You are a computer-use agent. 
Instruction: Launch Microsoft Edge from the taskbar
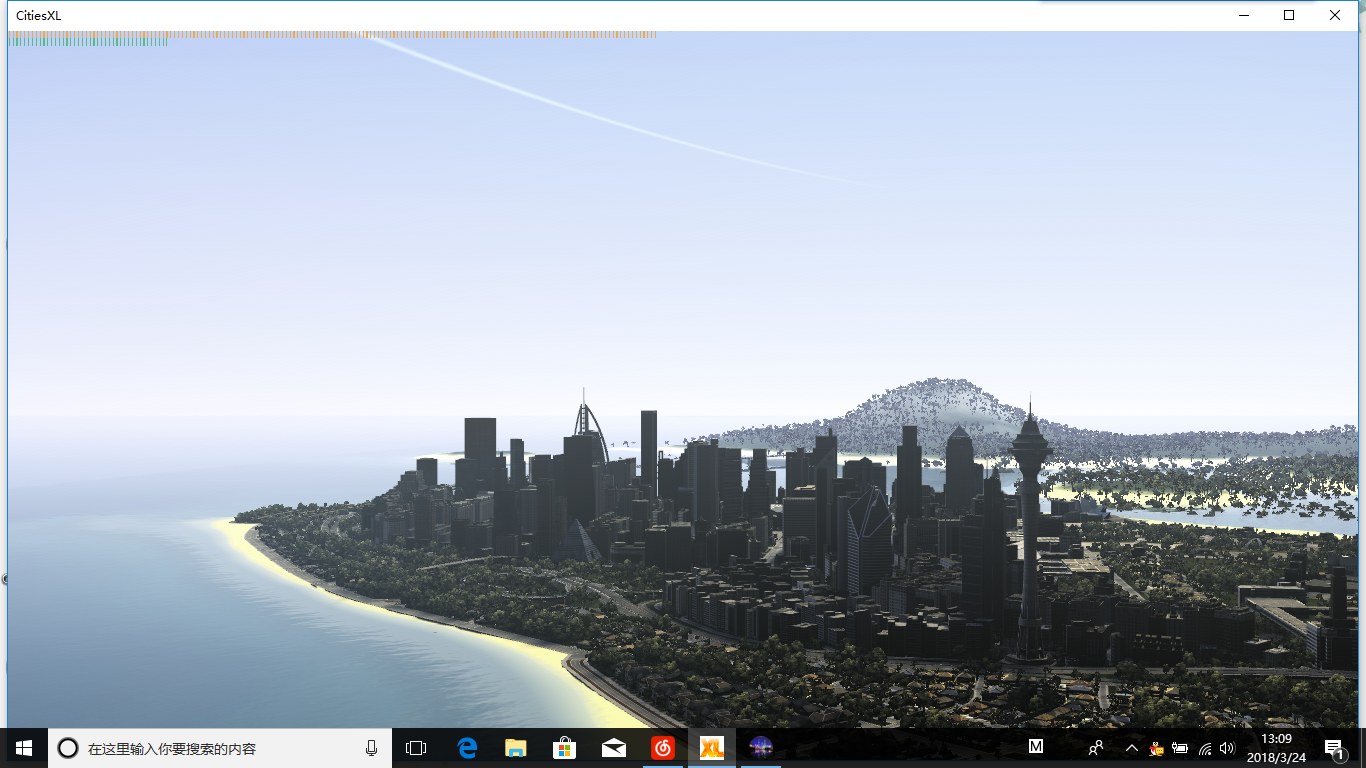click(467, 748)
